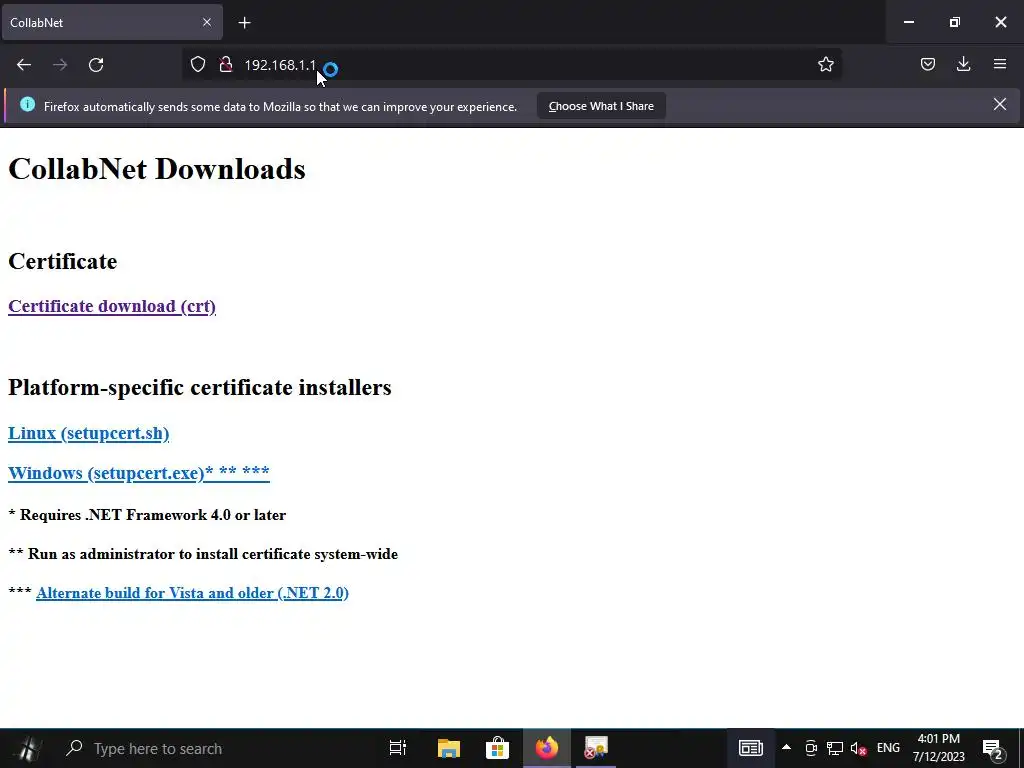Download the certificate (crt) link

112,306
